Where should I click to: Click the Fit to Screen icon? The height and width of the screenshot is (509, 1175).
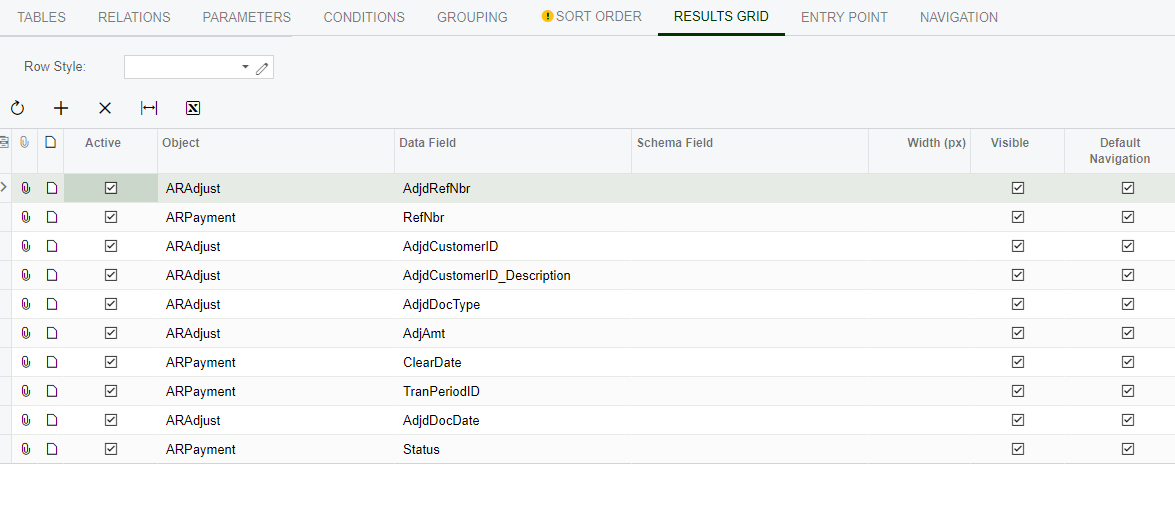[149, 109]
